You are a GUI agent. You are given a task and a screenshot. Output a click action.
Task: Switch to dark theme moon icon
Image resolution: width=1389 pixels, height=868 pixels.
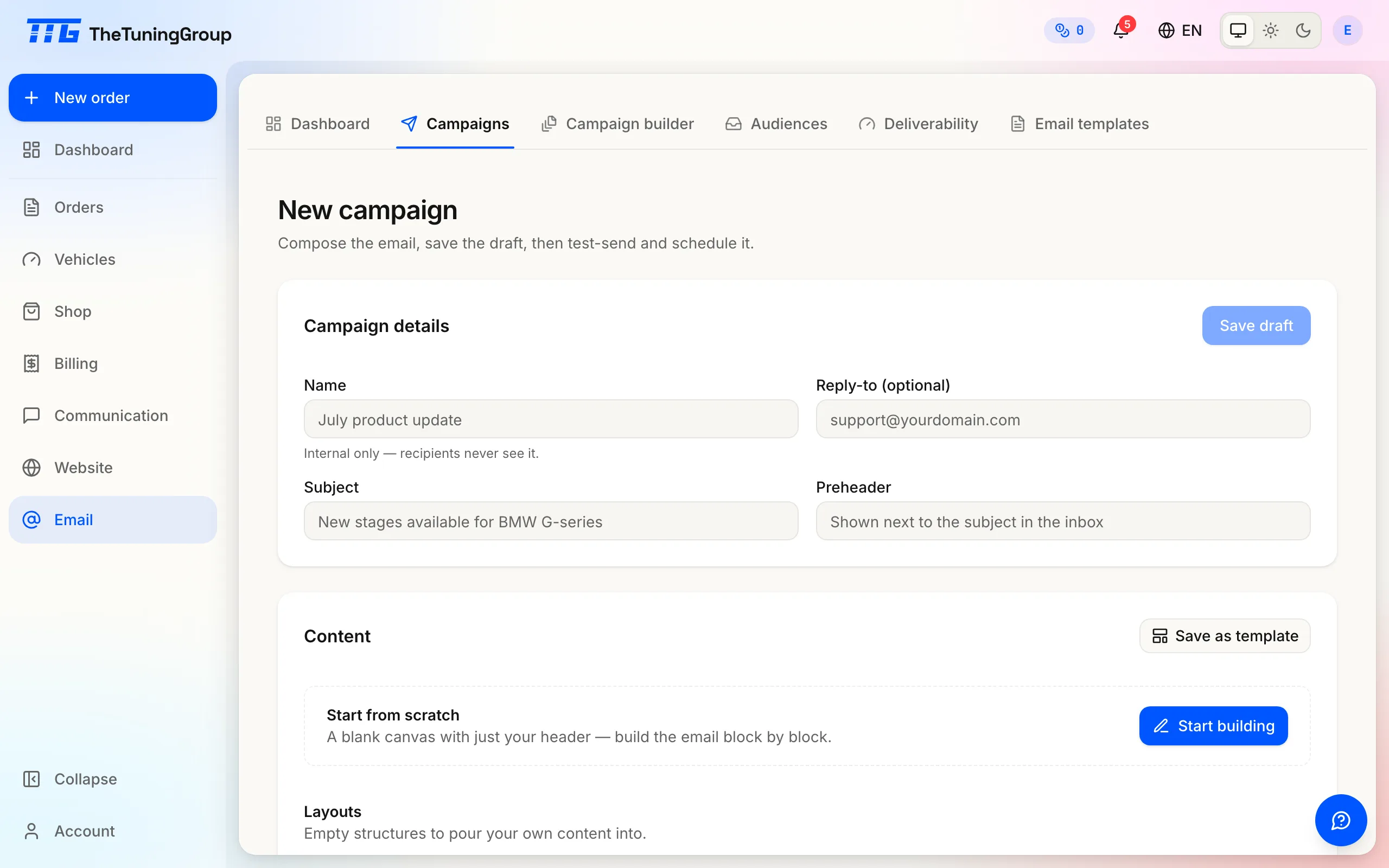[x=1303, y=30]
